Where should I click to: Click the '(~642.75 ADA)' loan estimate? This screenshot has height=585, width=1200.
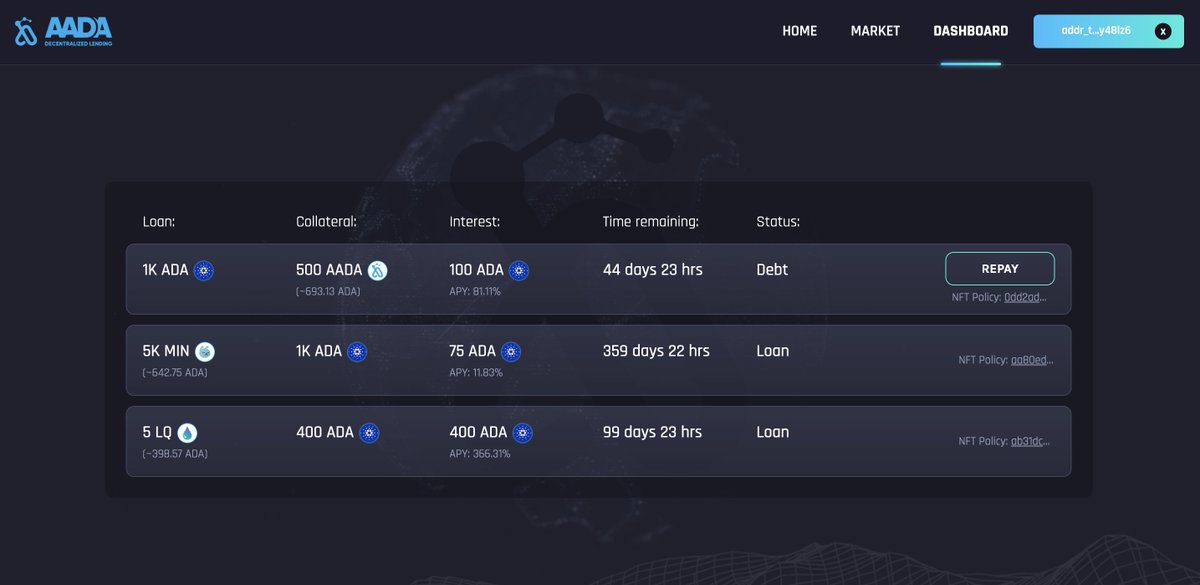[x=175, y=373]
